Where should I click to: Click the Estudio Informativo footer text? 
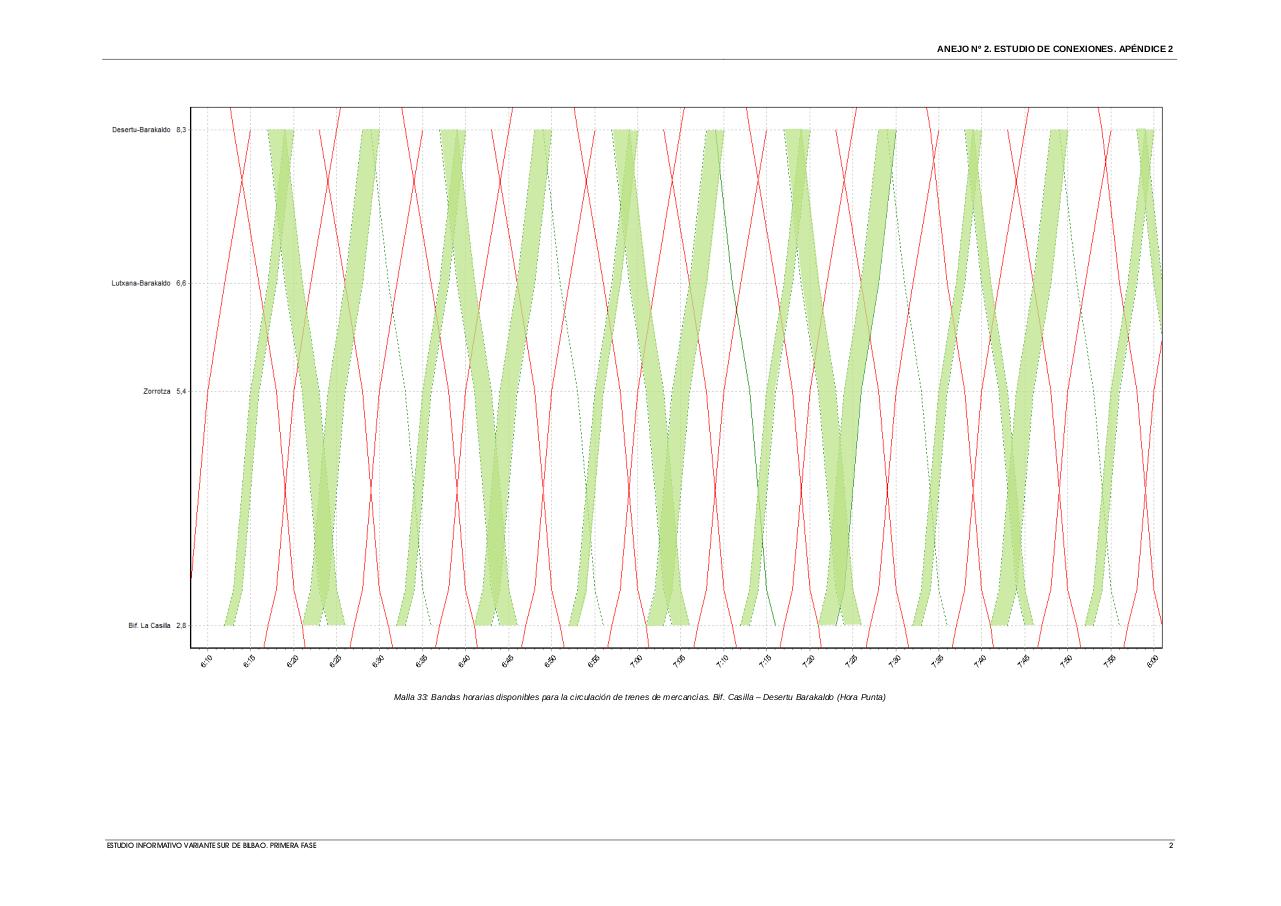point(212,846)
